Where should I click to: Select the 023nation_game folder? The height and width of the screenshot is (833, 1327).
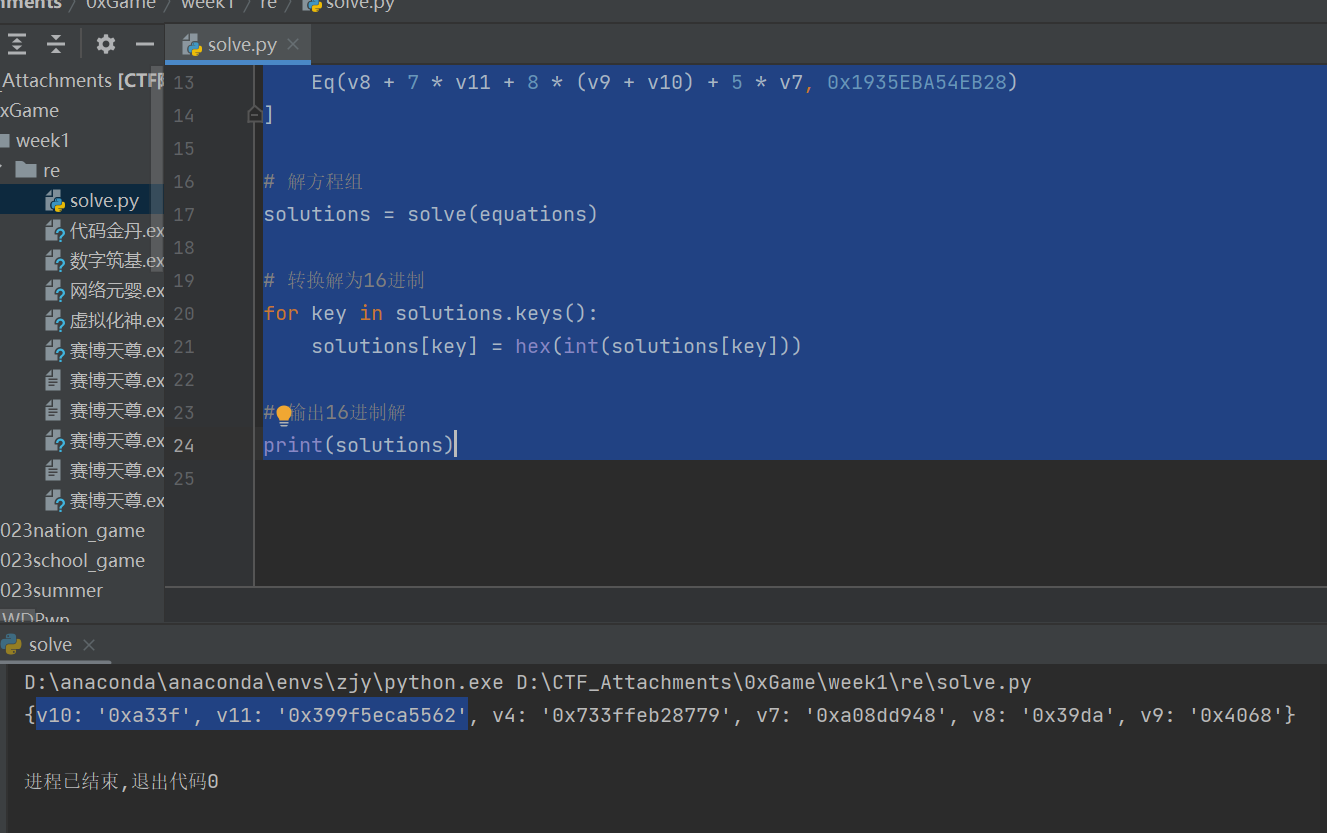click(x=72, y=531)
